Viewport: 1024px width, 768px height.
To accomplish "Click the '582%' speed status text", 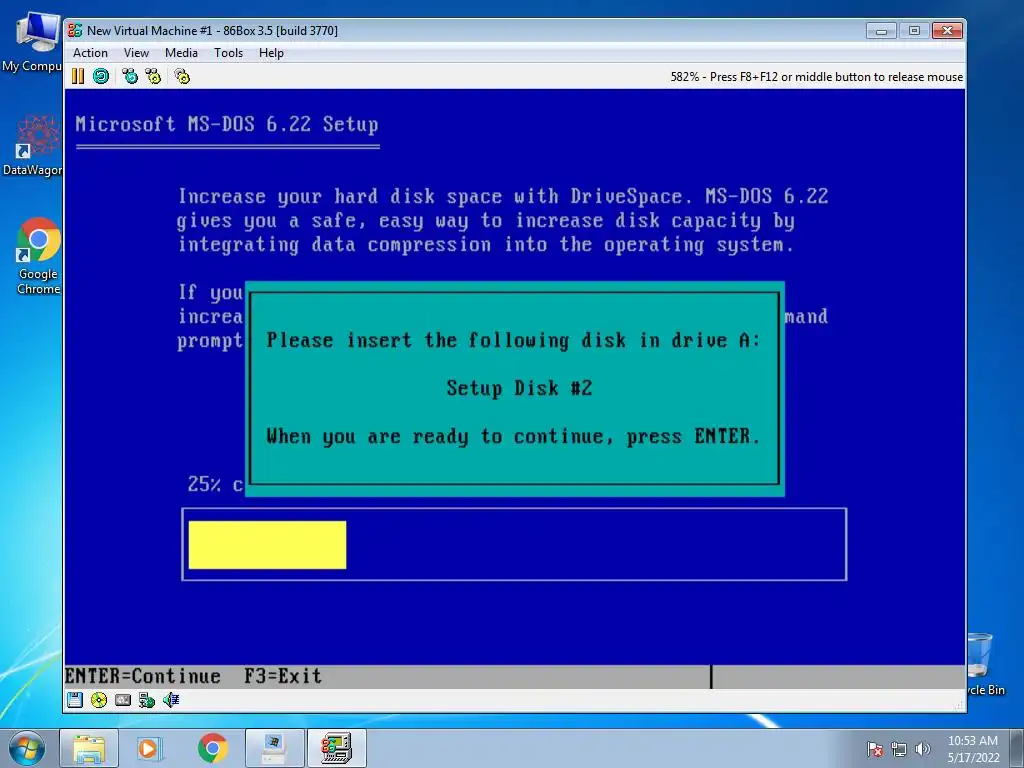I will [x=684, y=77].
